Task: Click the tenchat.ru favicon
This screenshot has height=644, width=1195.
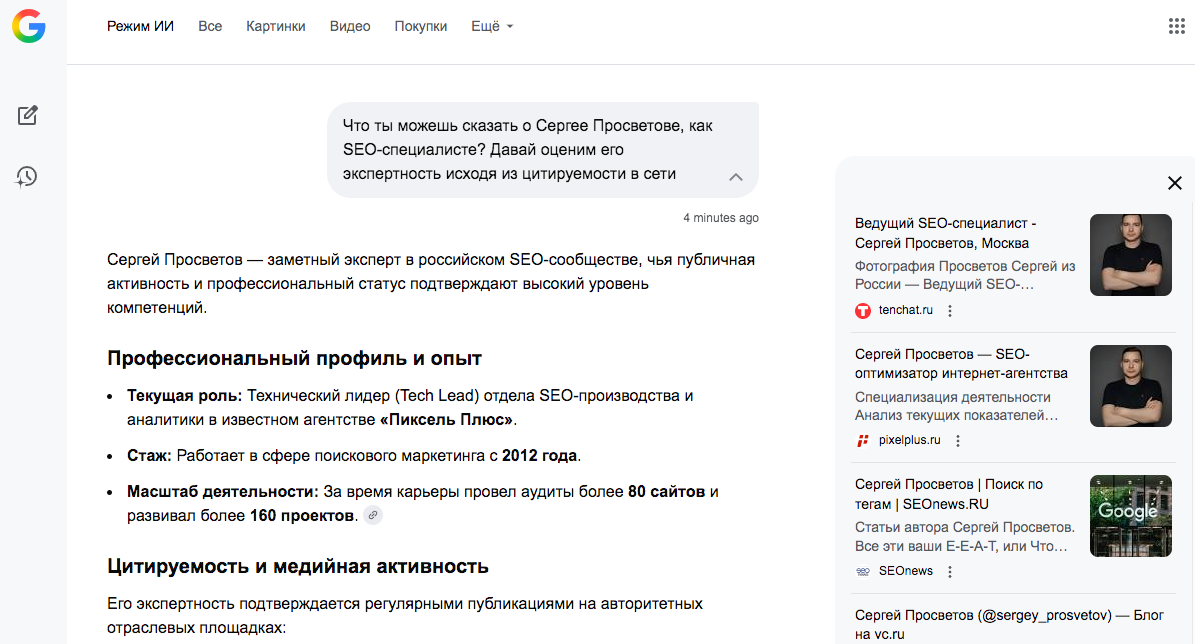Action: tap(863, 310)
